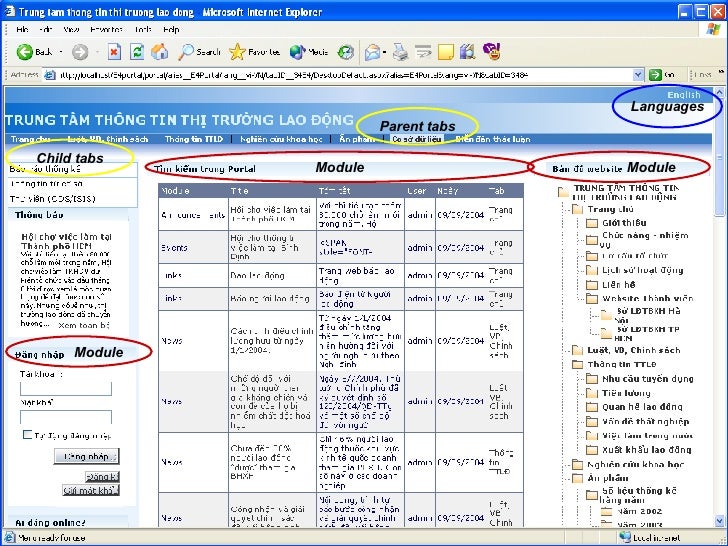Click the Edit toolbar icon
728x546 pixels.
[x=423, y=52]
